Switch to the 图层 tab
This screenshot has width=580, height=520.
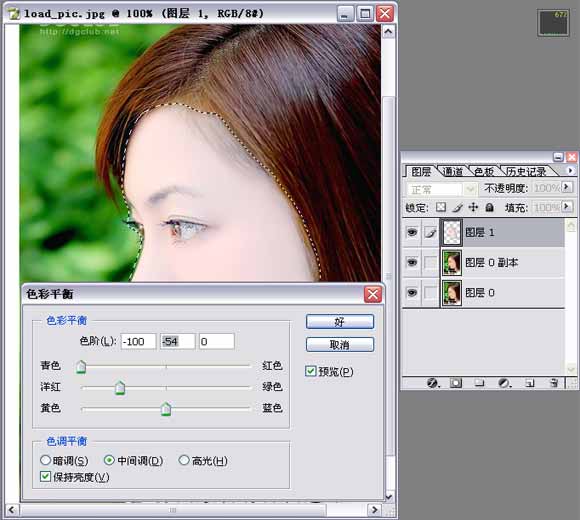coord(421,172)
